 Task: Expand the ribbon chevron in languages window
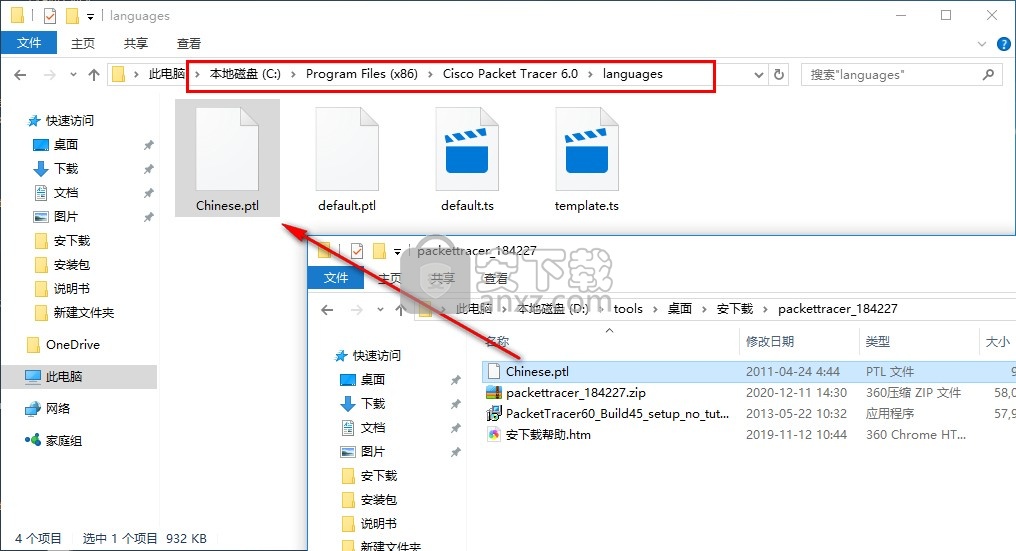tap(982, 44)
